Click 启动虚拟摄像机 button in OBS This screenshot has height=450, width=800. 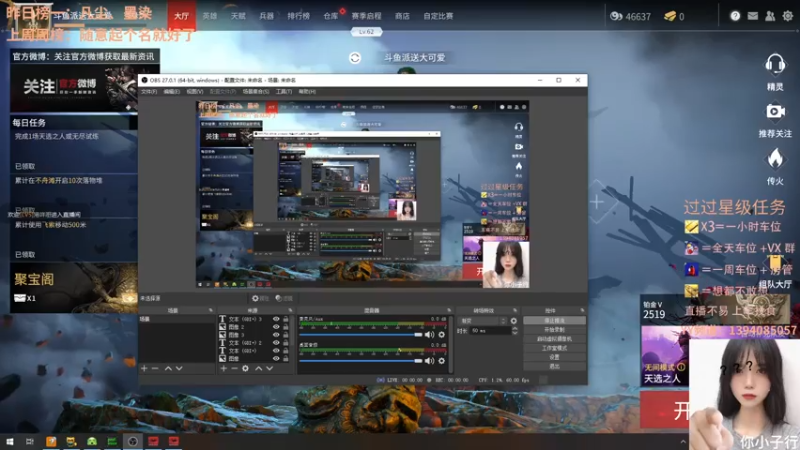point(555,339)
